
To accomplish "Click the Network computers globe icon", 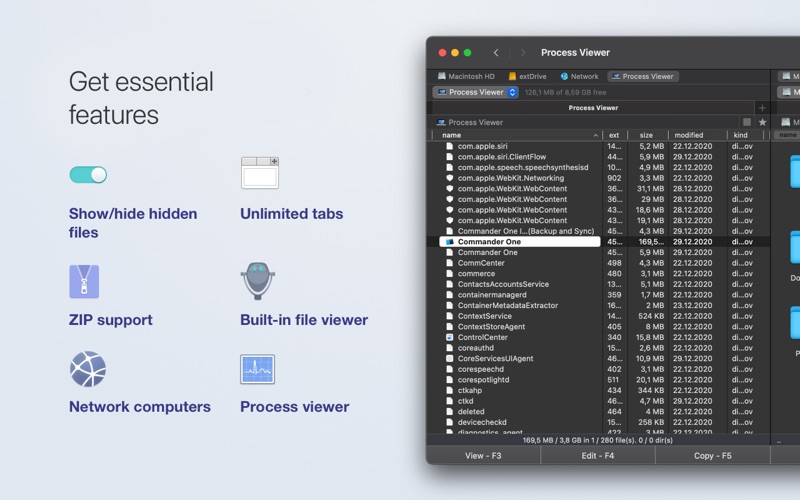I will pos(88,369).
